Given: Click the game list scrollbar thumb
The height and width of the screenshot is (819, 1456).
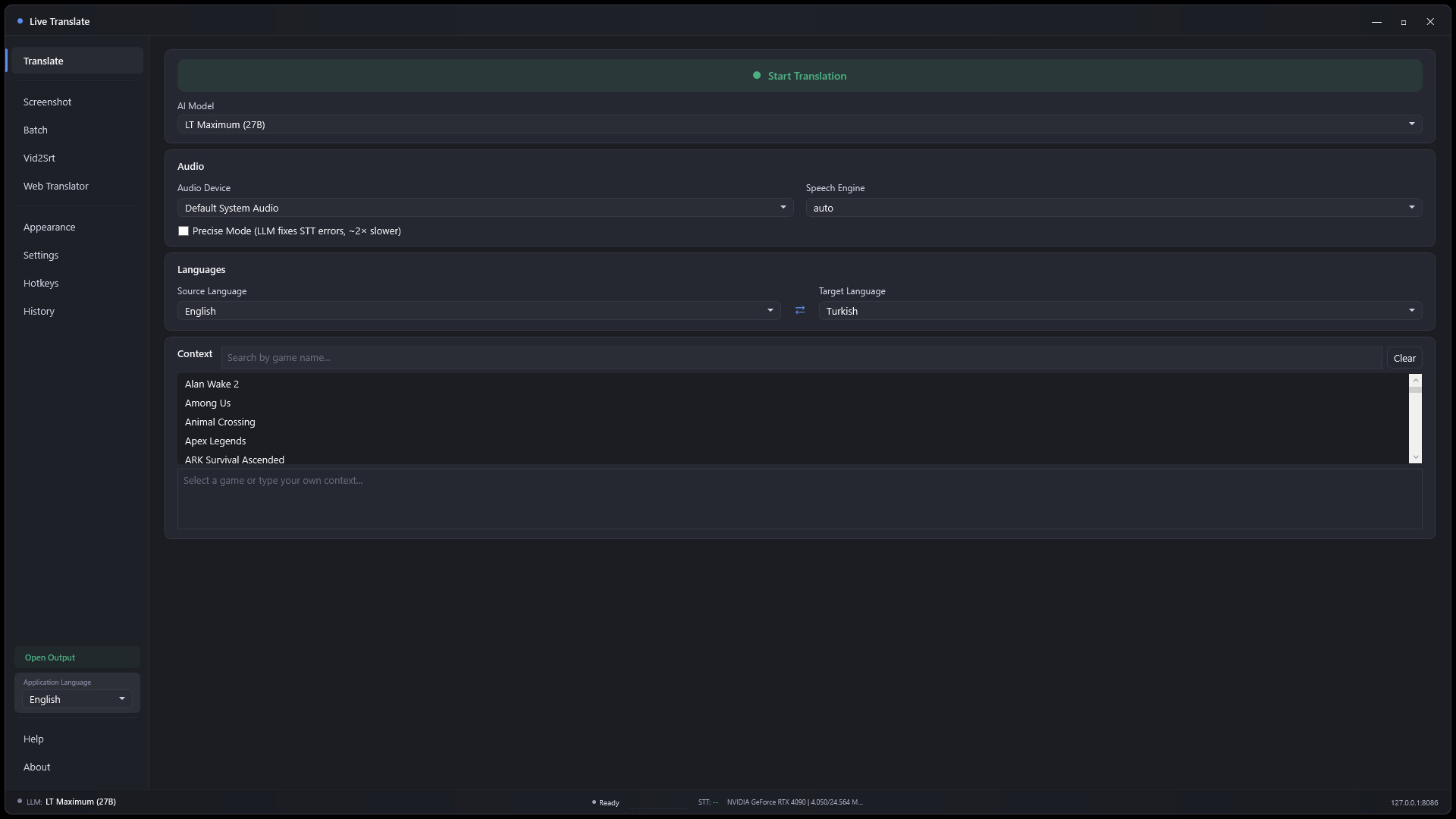Looking at the screenshot, I should coord(1415,390).
